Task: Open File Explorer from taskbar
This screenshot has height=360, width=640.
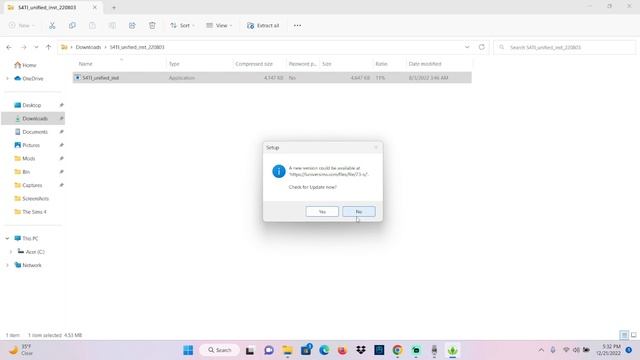Action: point(287,350)
